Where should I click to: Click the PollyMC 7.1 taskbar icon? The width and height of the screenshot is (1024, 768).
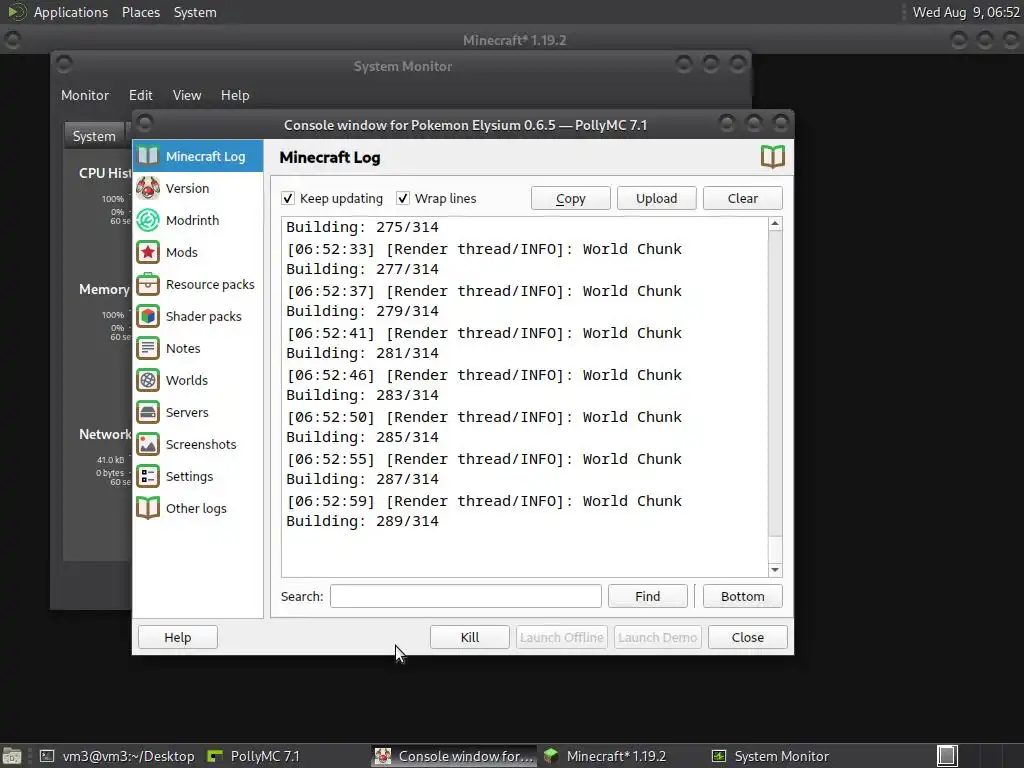tap(215, 756)
